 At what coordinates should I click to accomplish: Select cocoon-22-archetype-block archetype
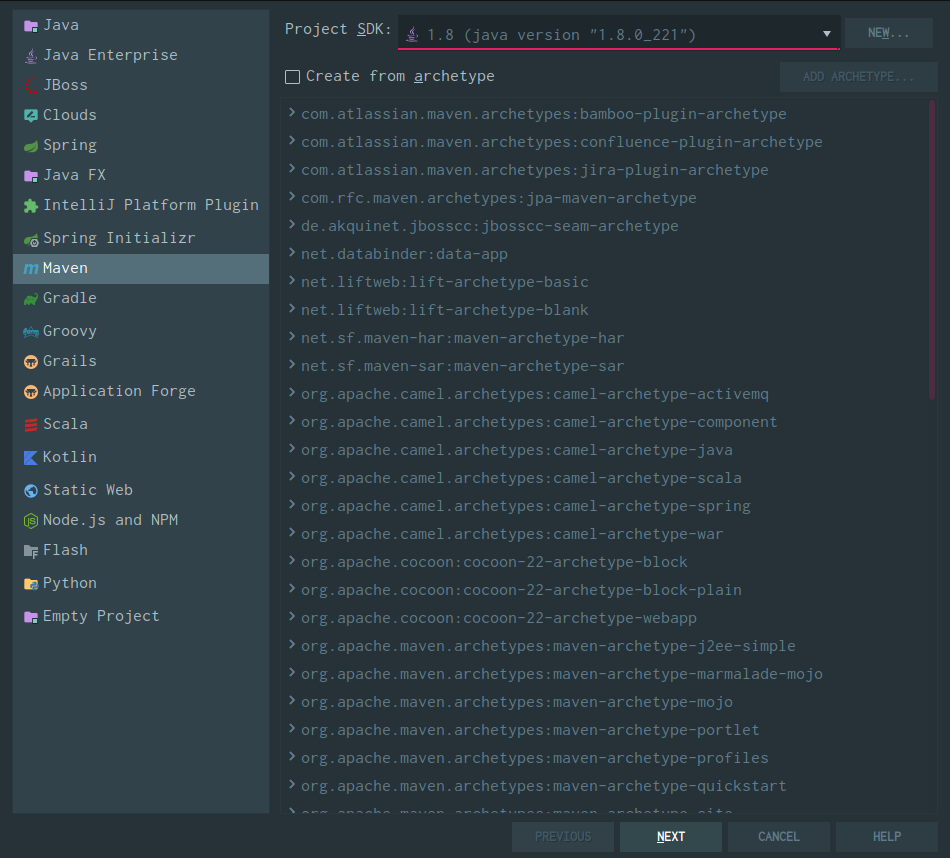point(494,562)
